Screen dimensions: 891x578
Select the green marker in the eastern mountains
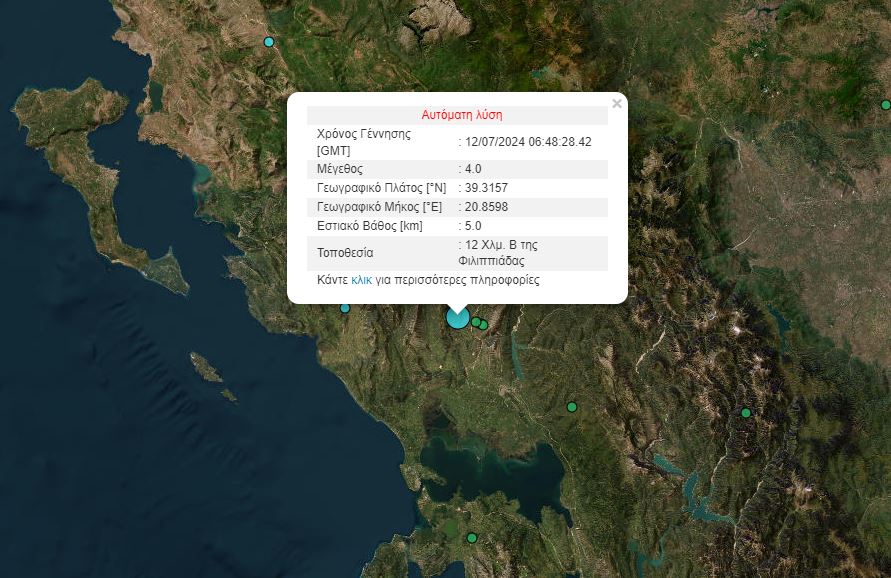tap(746, 411)
